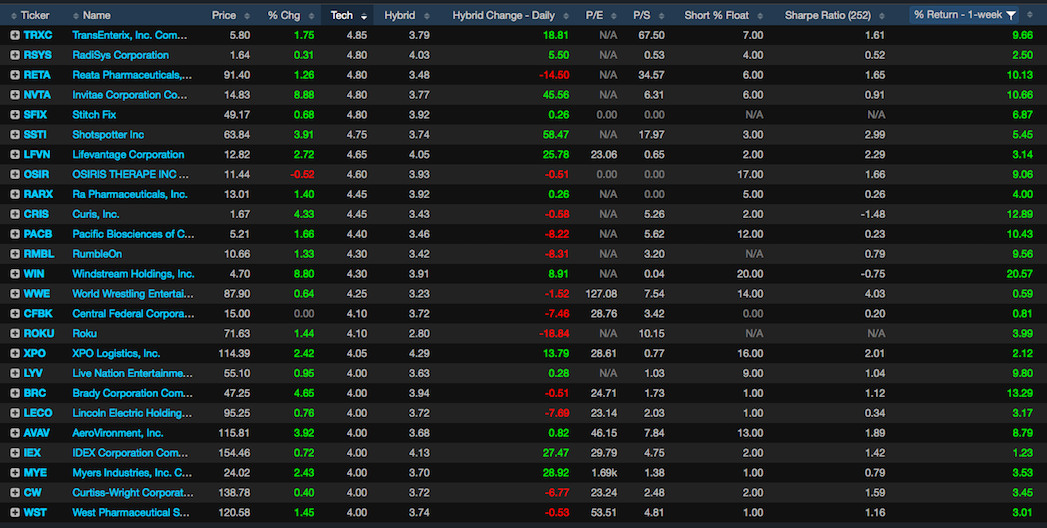This screenshot has height=528, width=1047.
Task: Open the WWE ticker link
Action: coord(37,294)
